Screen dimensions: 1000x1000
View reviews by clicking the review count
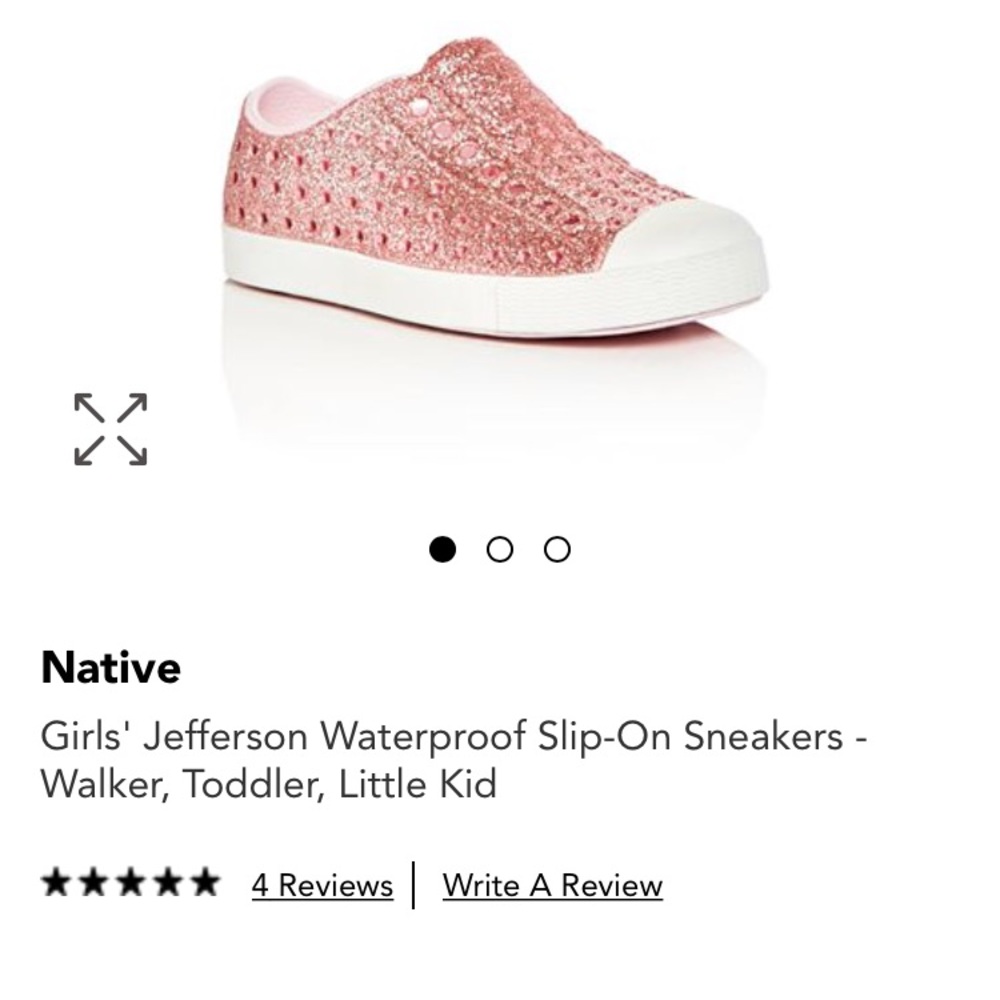click(x=321, y=884)
